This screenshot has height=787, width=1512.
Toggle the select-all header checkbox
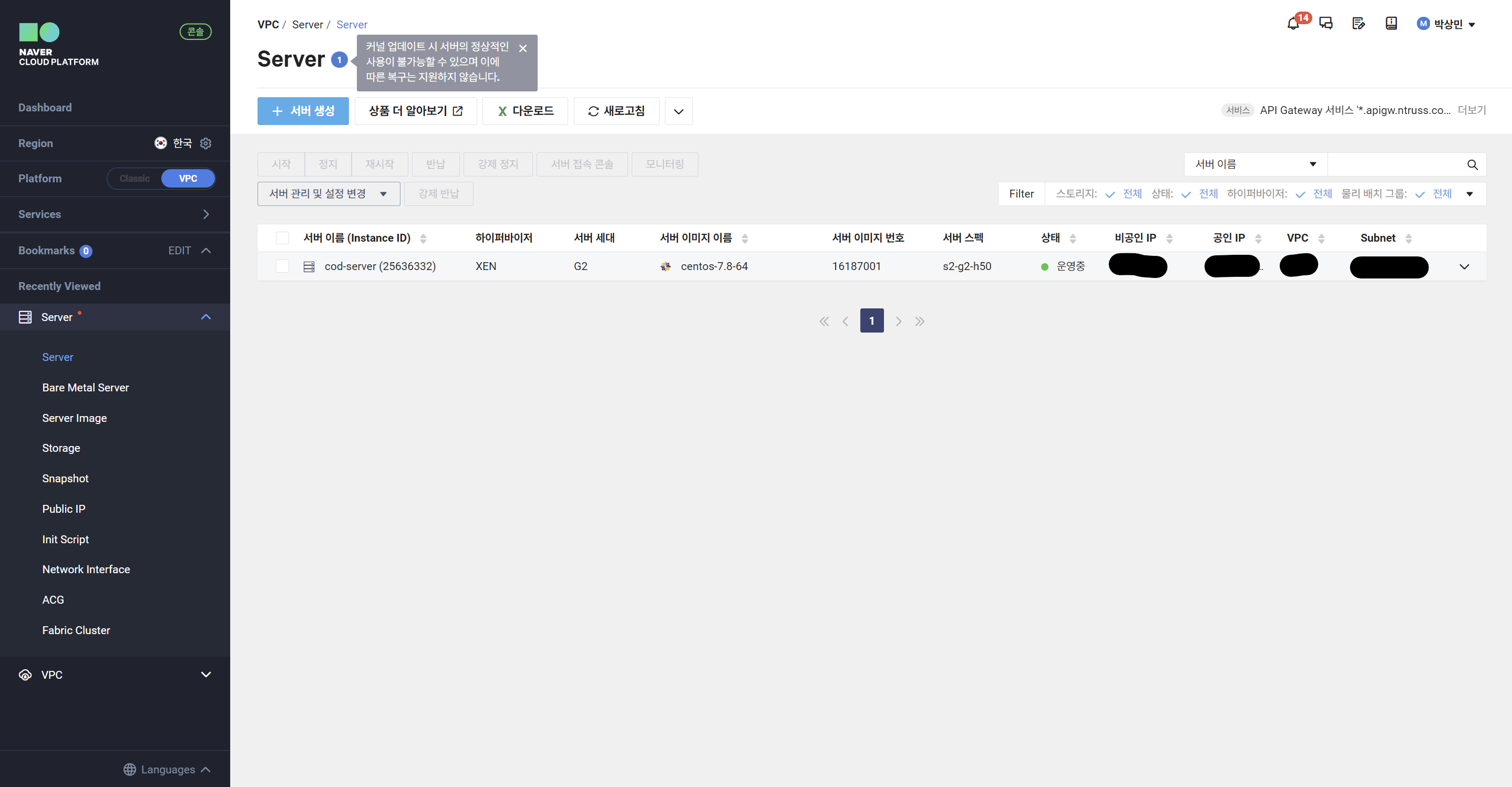point(282,237)
